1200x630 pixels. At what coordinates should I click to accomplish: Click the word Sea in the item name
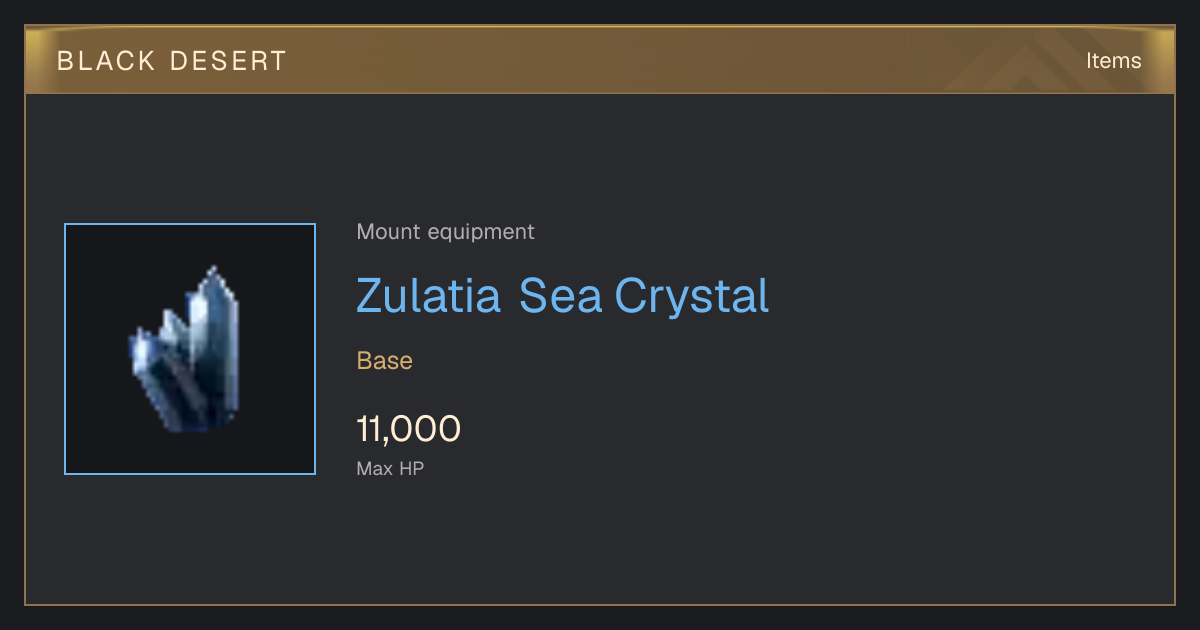tap(560, 295)
